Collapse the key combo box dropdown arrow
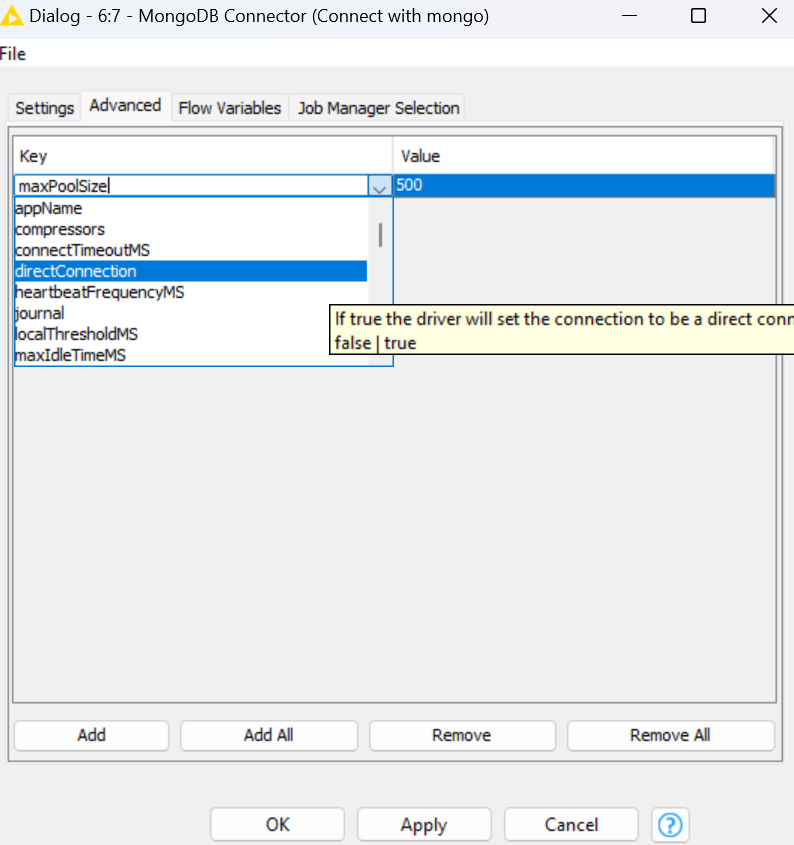The height and width of the screenshot is (845, 794). coord(379,186)
